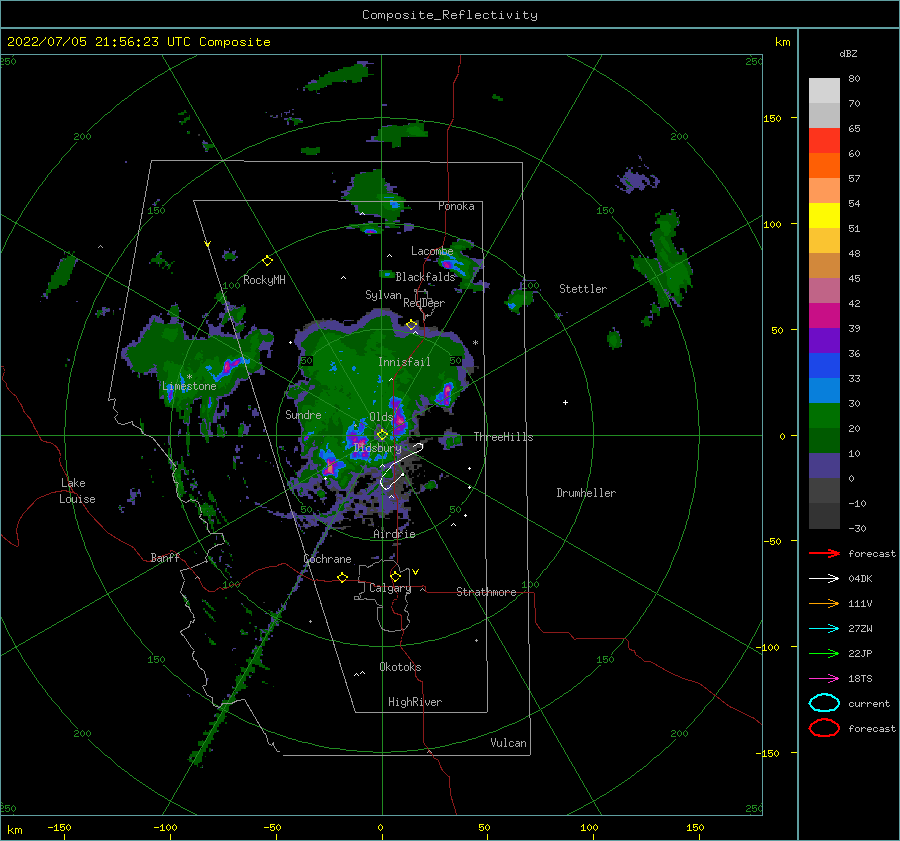The width and height of the screenshot is (900, 841).
Task: Click the 150 tick label on bottom axis
Action: click(x=695, y=827)
